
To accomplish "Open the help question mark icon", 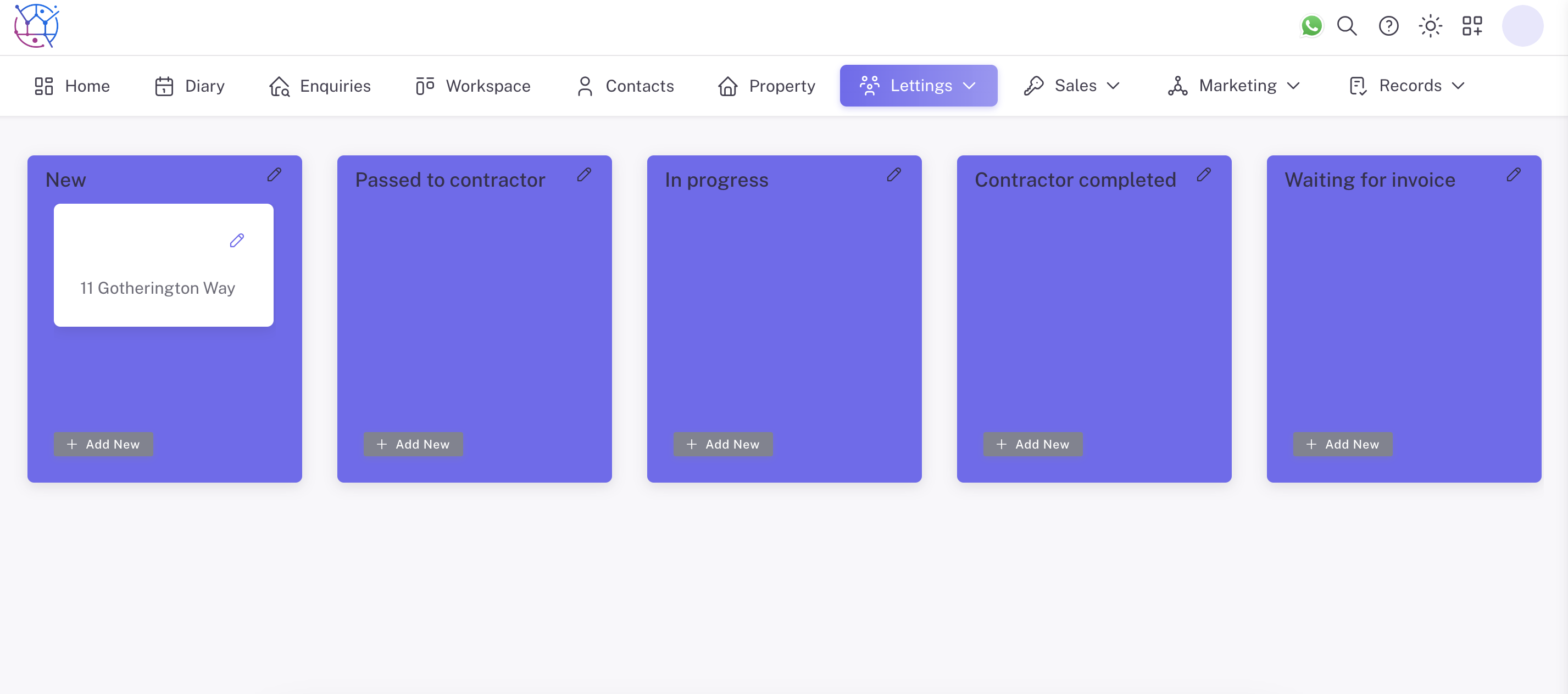I will [x=1388, y=26].
